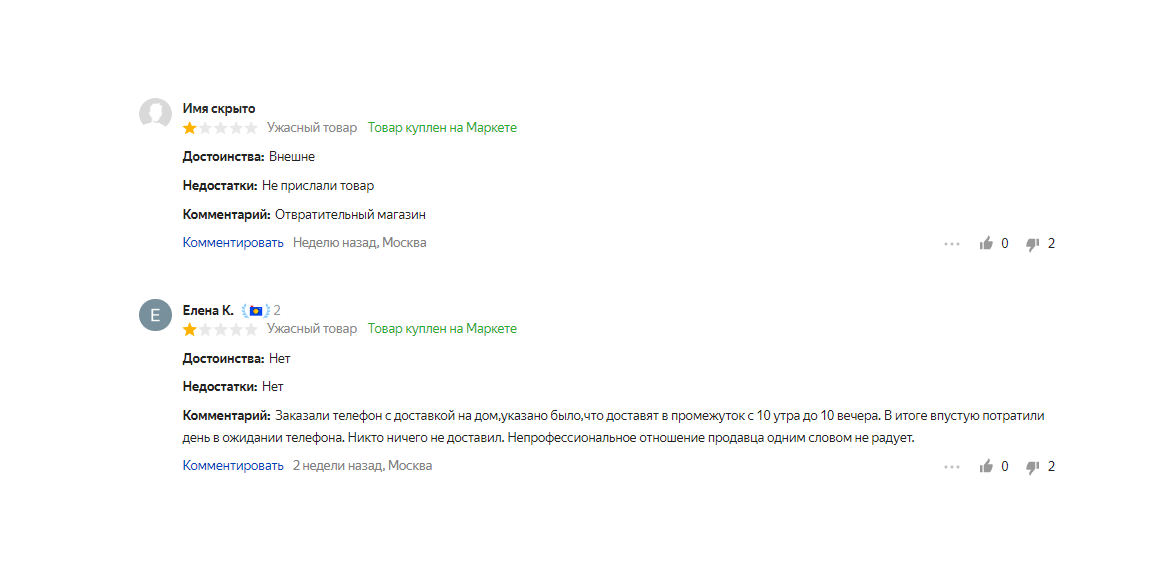The width and height of the screenshot is (1173, 567).
Task: Open more options on the first review
Action: tap(952, 243)
